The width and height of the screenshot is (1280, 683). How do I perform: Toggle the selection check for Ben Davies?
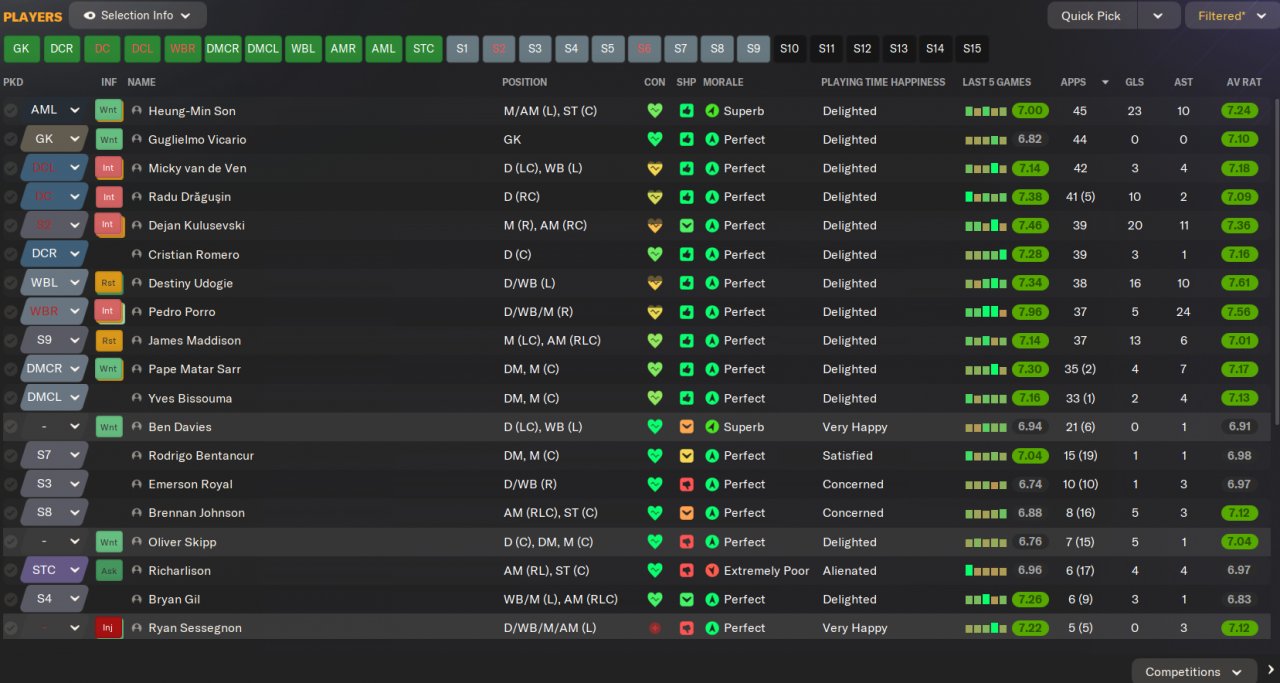[x=10, y=427]
